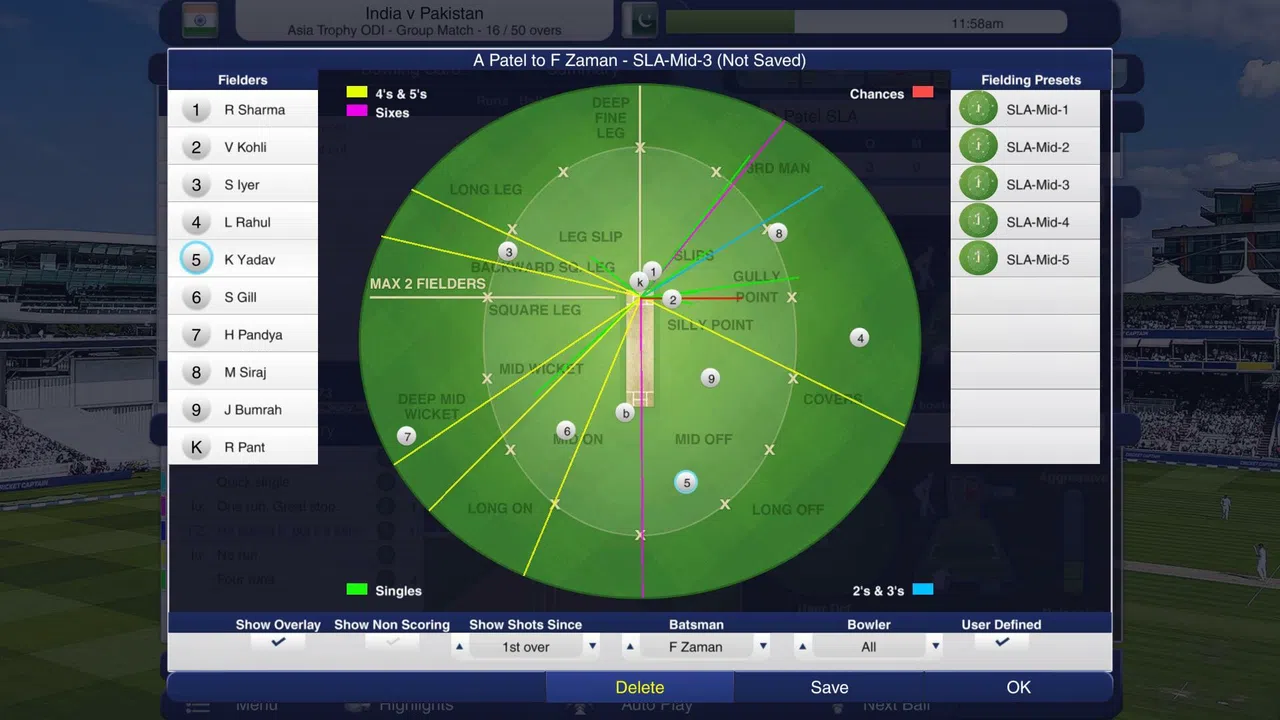Pick fielder marker 2 at silly point
The width and height of the screenshot is (1280, 720).
point(673,299)
